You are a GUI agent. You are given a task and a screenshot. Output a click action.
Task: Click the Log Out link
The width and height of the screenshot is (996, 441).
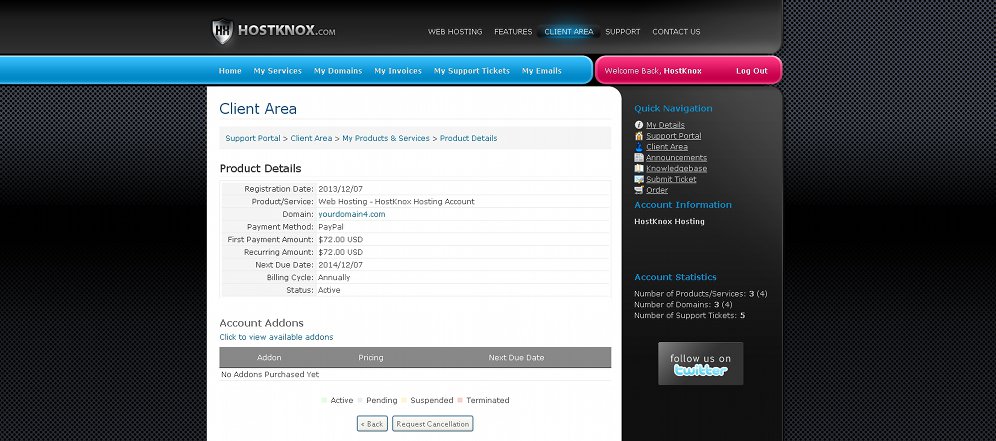coord(751,71)
